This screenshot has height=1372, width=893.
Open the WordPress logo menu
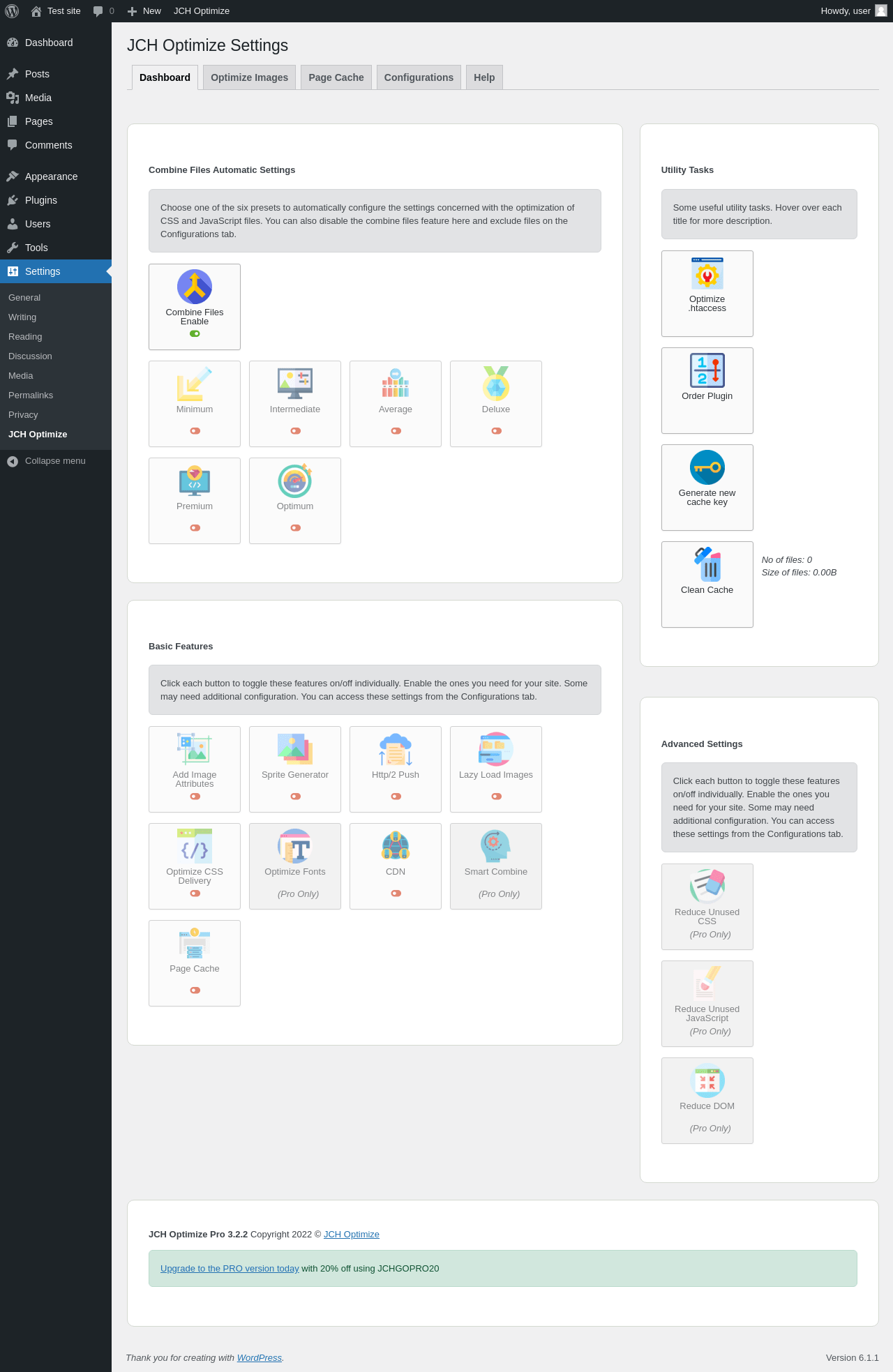(12, 11)
